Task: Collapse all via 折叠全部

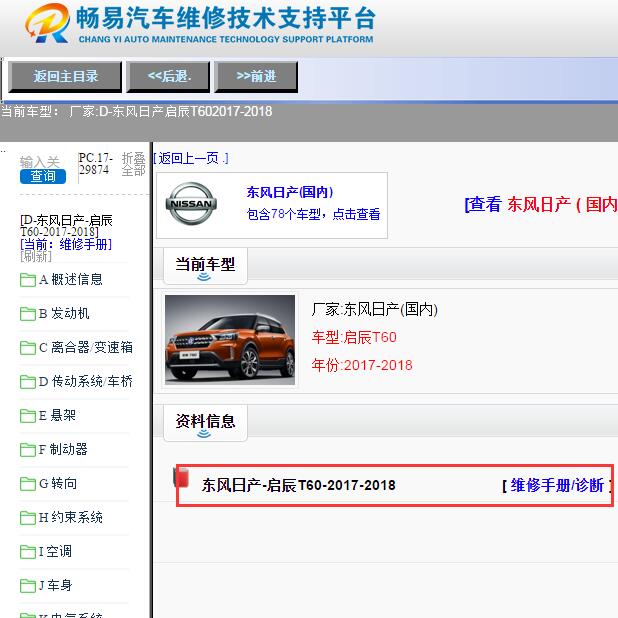Action: [x=134, y=164]
